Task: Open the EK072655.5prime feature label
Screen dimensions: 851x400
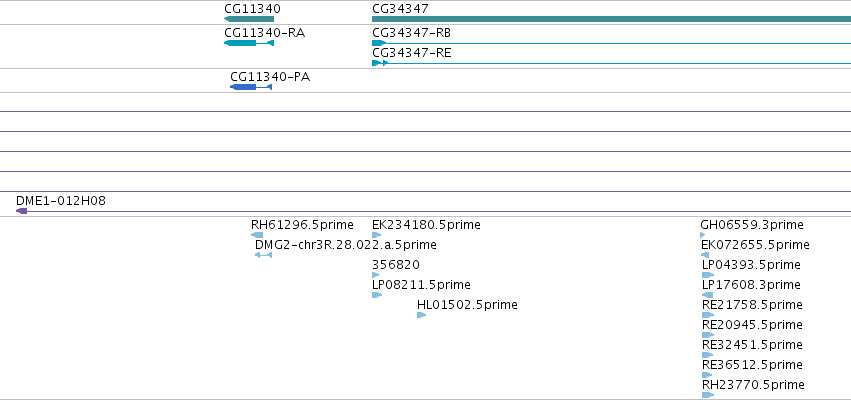Action: [x=755, y=245]
